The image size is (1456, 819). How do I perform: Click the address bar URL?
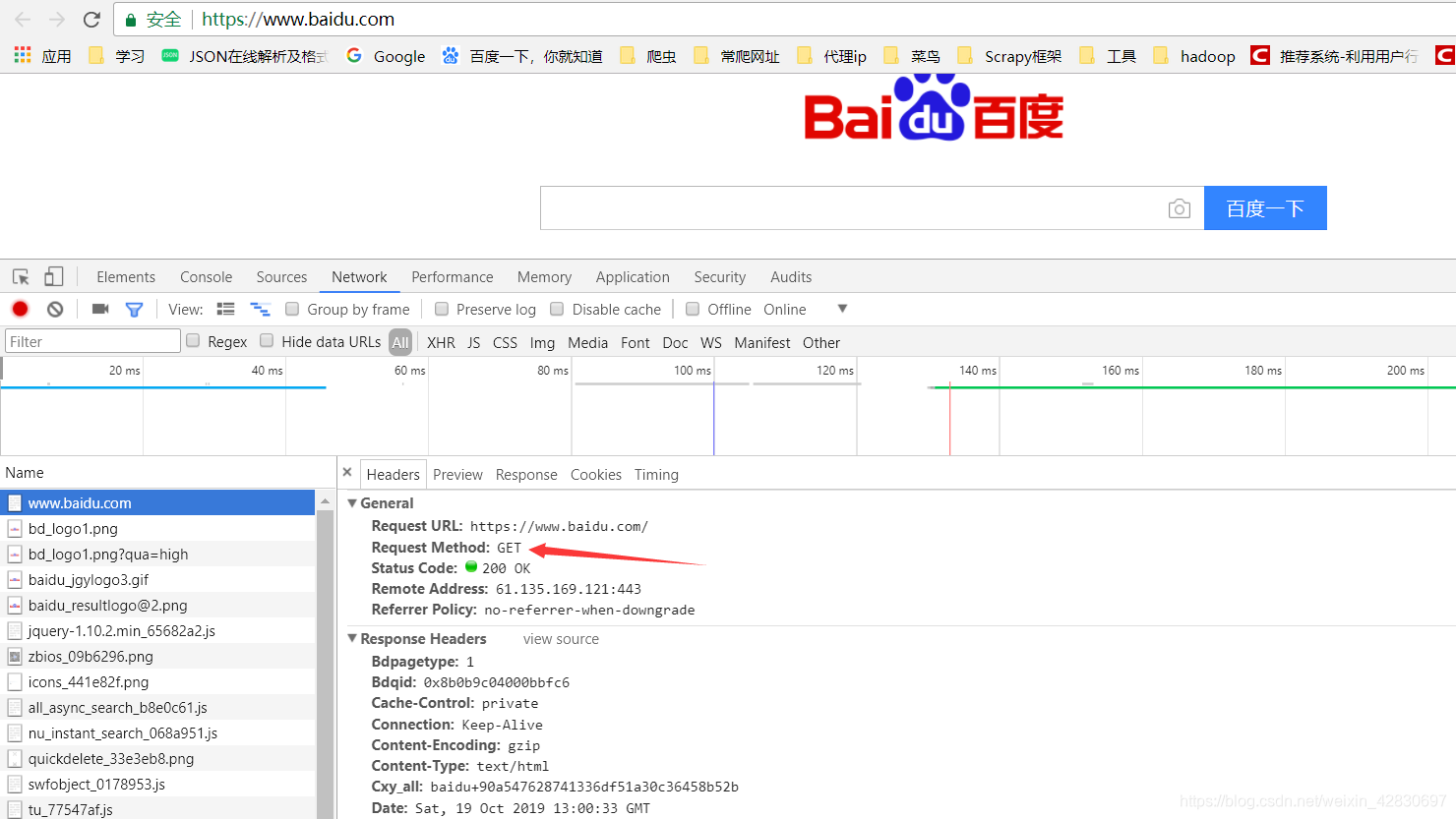point(298,20)
